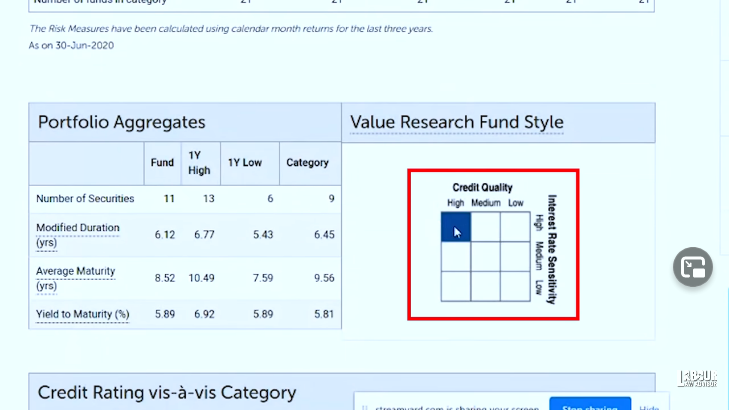
Task: Click the Interest Rate Sensitivity label
Action: 551,250
